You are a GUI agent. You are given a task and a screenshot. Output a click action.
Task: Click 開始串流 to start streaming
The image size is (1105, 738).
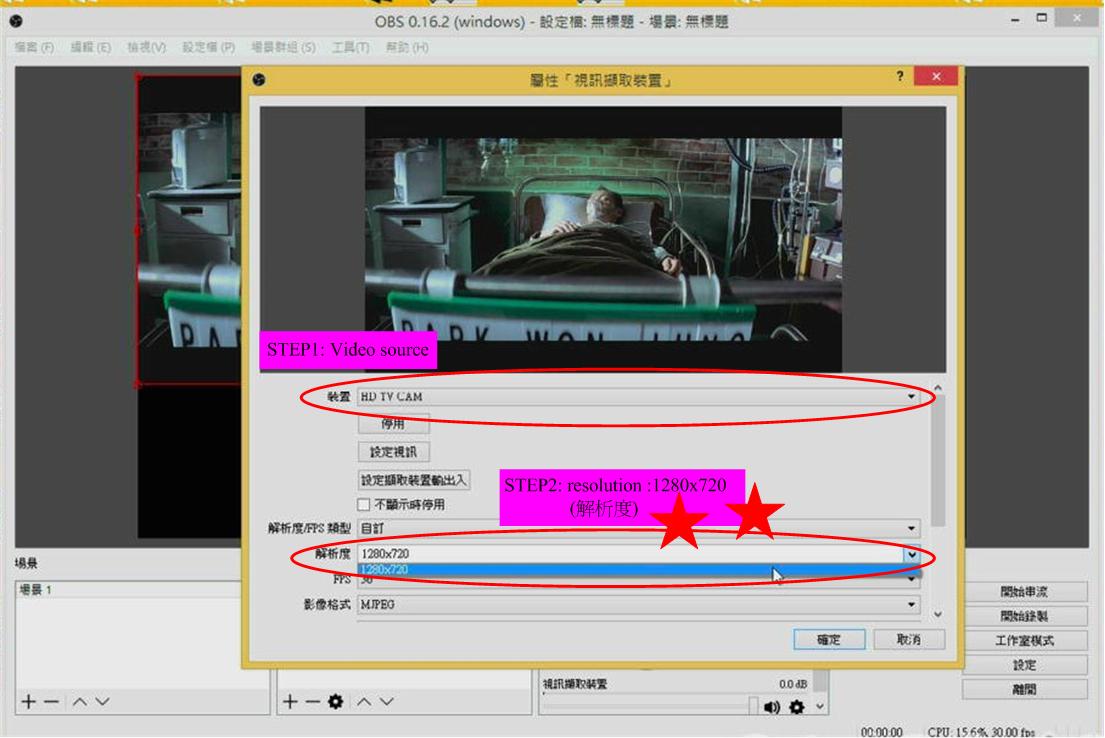point(1024,592)
